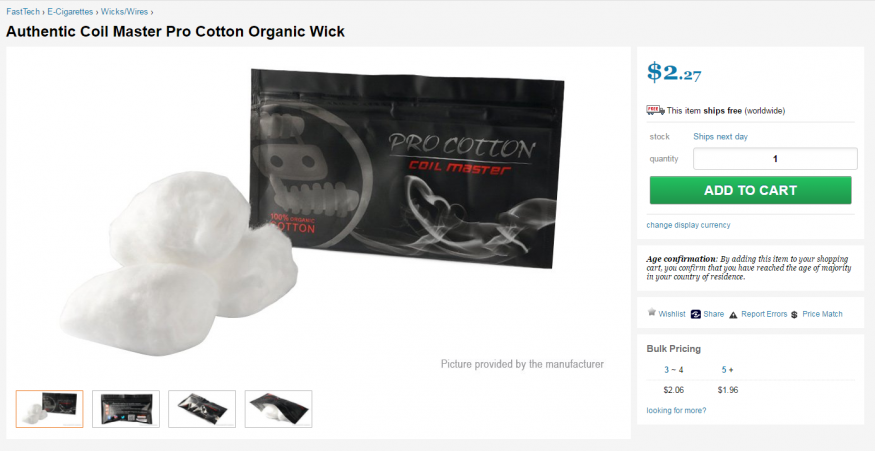This screenshot has height=451, width=875.
Task: Open the E-Cigarettes breadcrumb category
Action: (x=70, y=12)
